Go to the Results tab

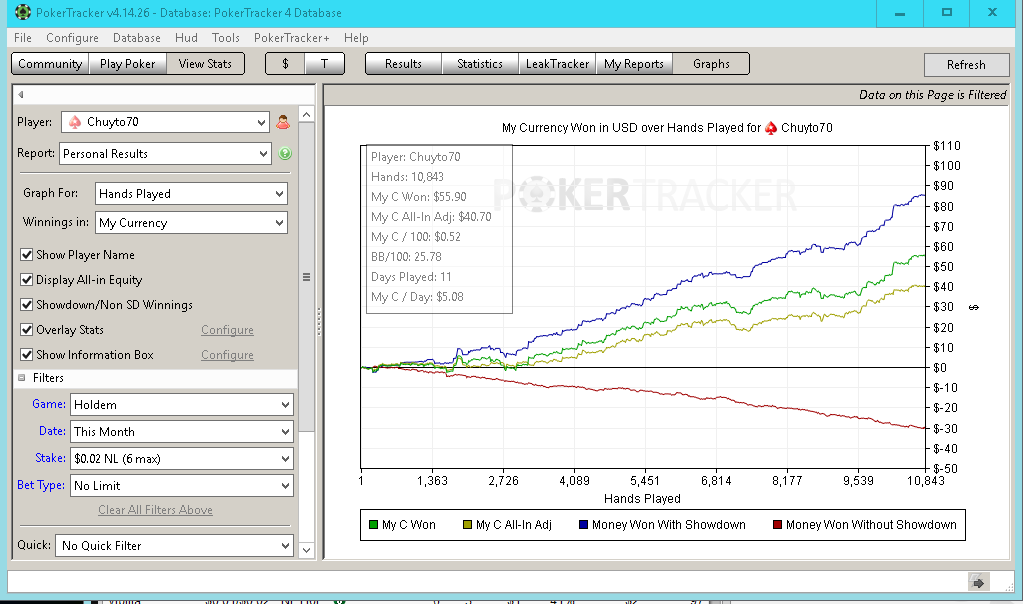[403, 64]
